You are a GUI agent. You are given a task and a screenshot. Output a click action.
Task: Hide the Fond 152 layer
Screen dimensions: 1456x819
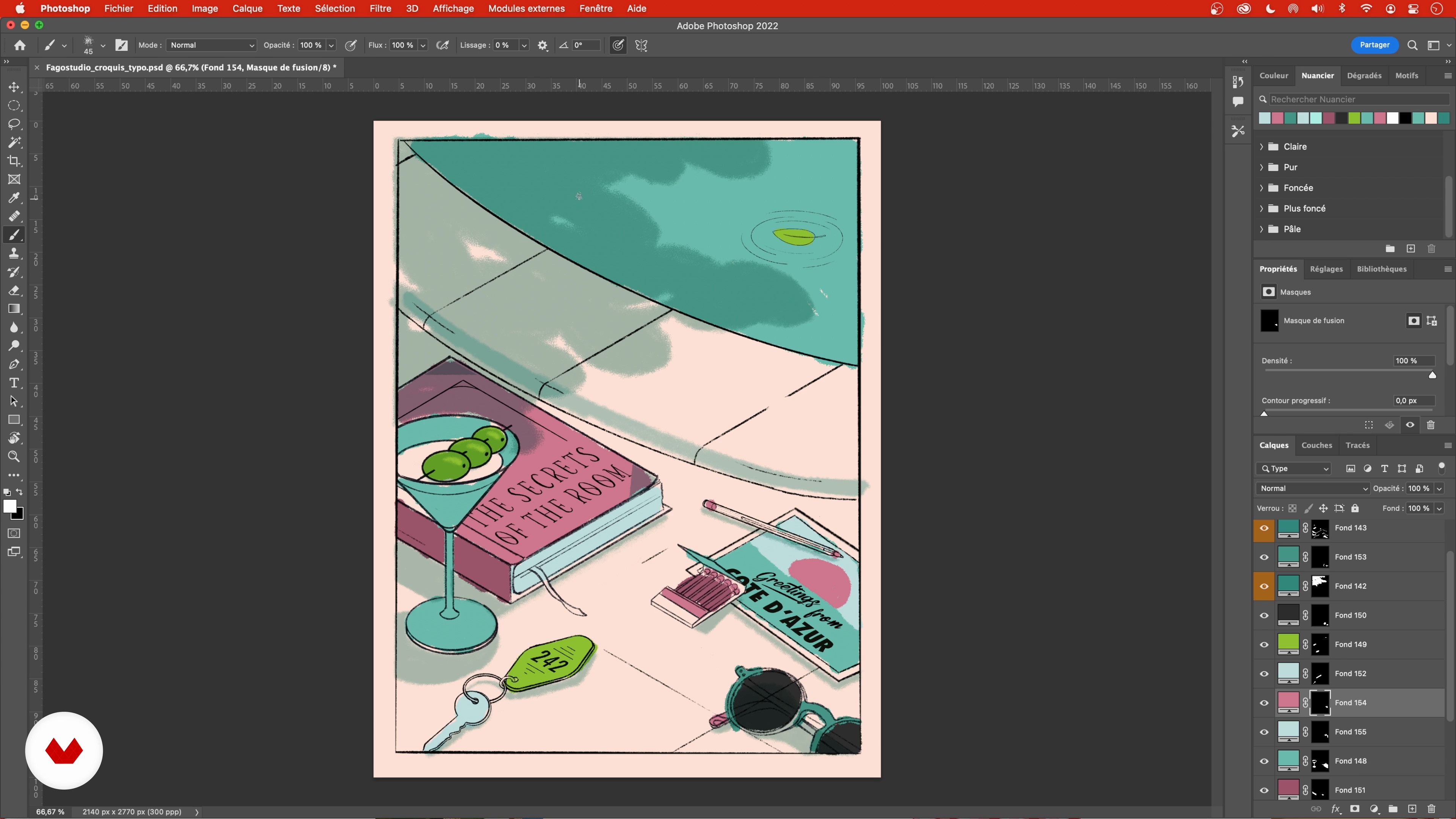click(x=1265, y=674)
